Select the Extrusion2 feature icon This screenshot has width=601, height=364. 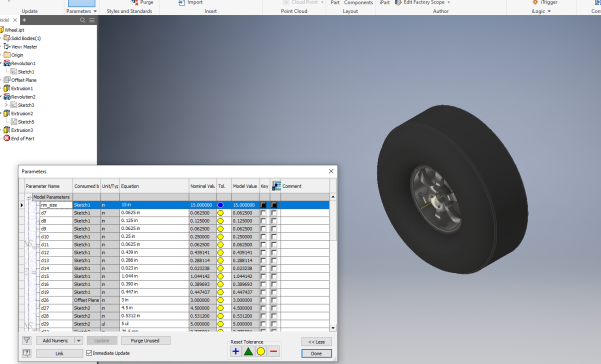tap(7, 113)
